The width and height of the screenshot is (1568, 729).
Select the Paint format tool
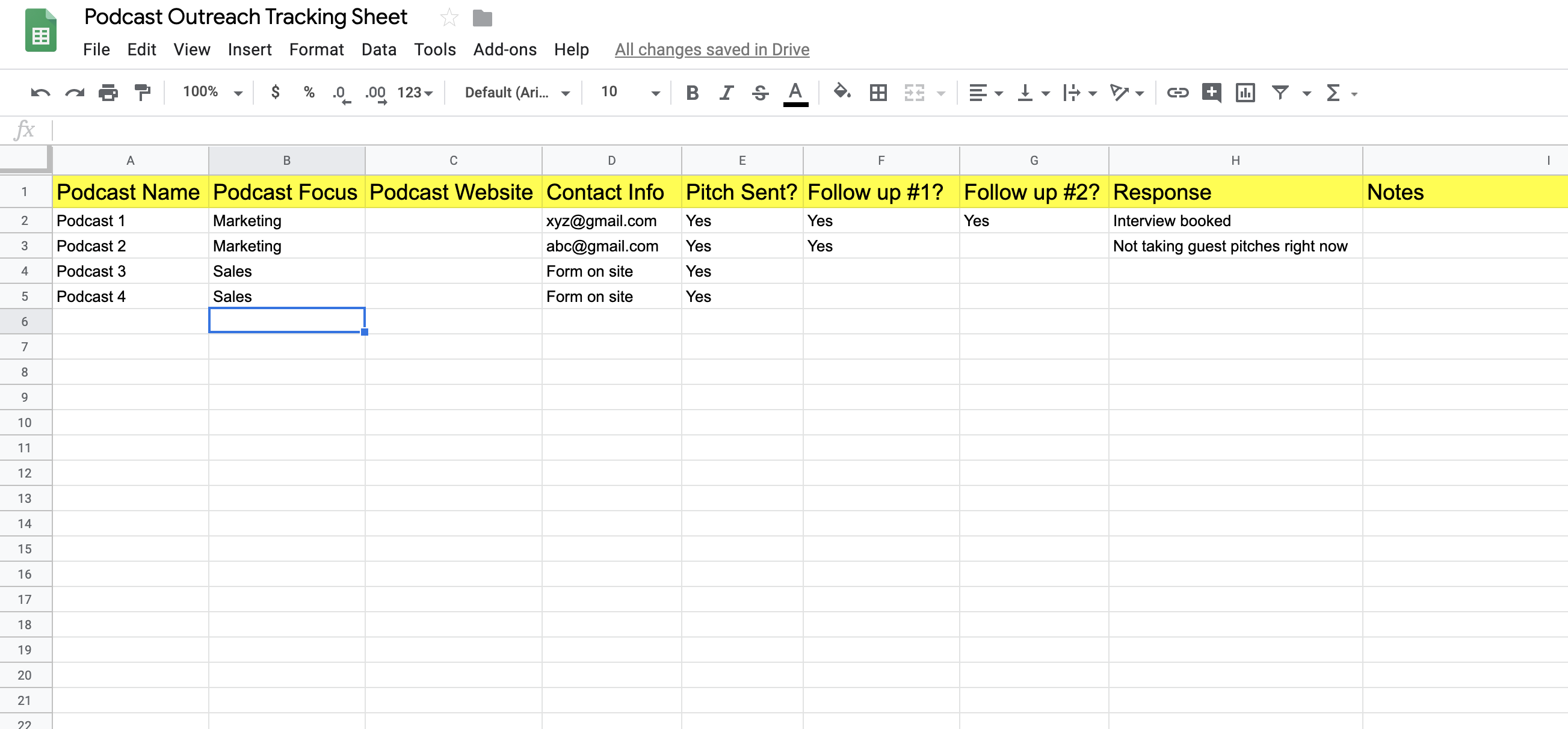[x=143, y=93]
